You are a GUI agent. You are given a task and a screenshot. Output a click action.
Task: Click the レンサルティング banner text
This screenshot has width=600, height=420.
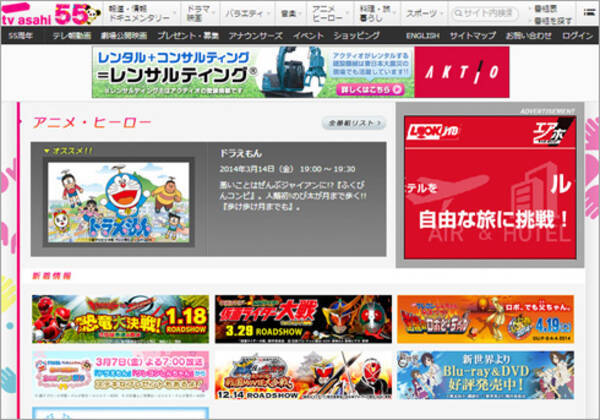point(177,75)
